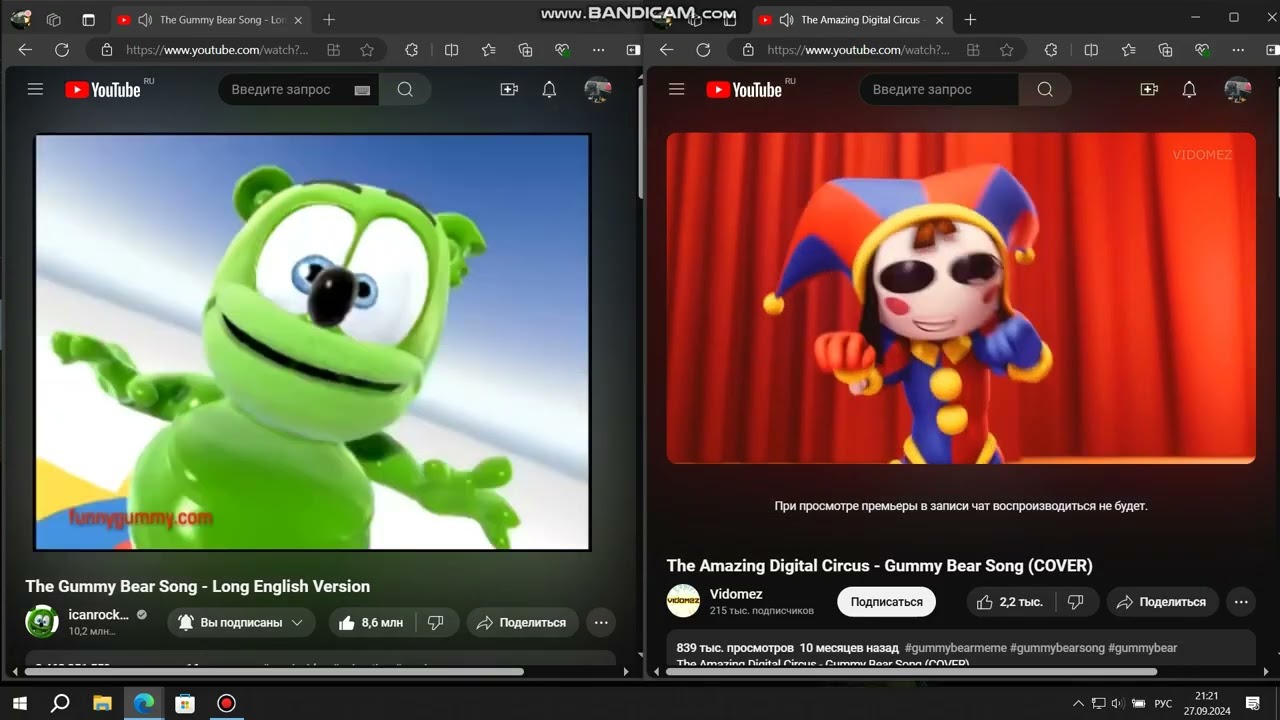The width and height of the screenshot is (1280, 720).
Task: Open browser settings ellipsis in left window
Action: click(x=598, y=50)
